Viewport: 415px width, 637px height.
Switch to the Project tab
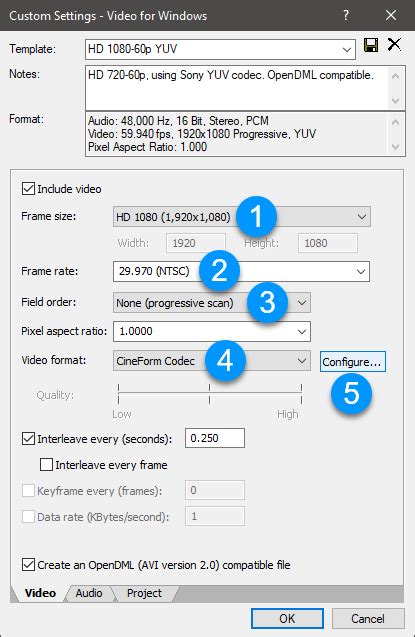click(x=144, y=593)
